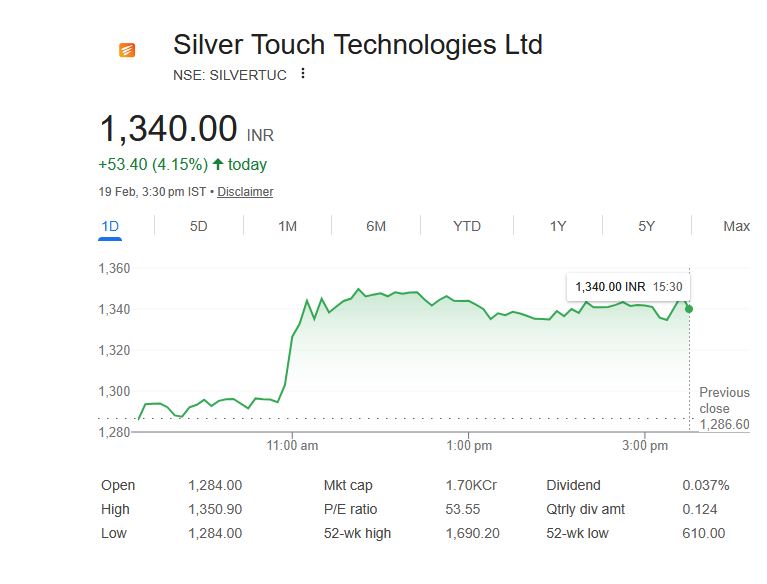Select the 1D time range tab
767x584 pixels.
pos(110,226)
